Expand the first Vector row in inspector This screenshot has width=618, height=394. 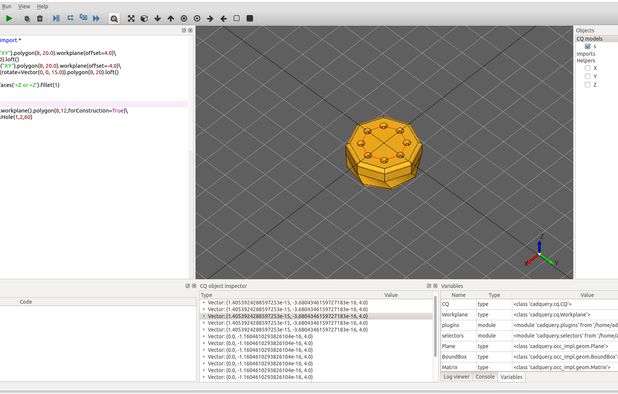point(204,303)
